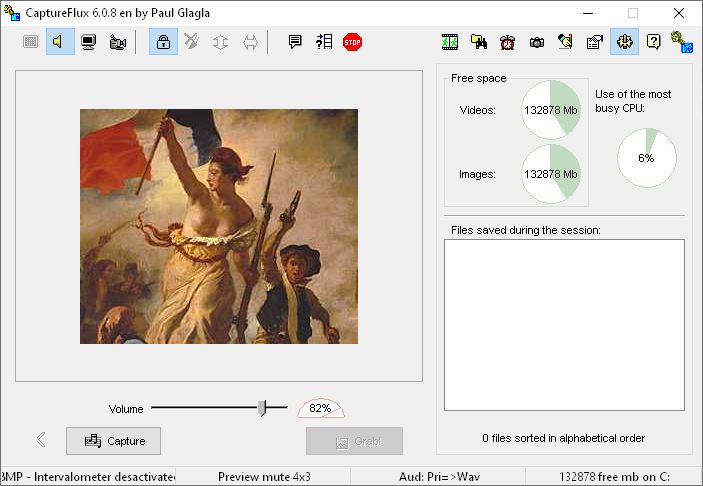Close the CaptureFlux window
The image size is (703, 486).
tap(679, 13)
